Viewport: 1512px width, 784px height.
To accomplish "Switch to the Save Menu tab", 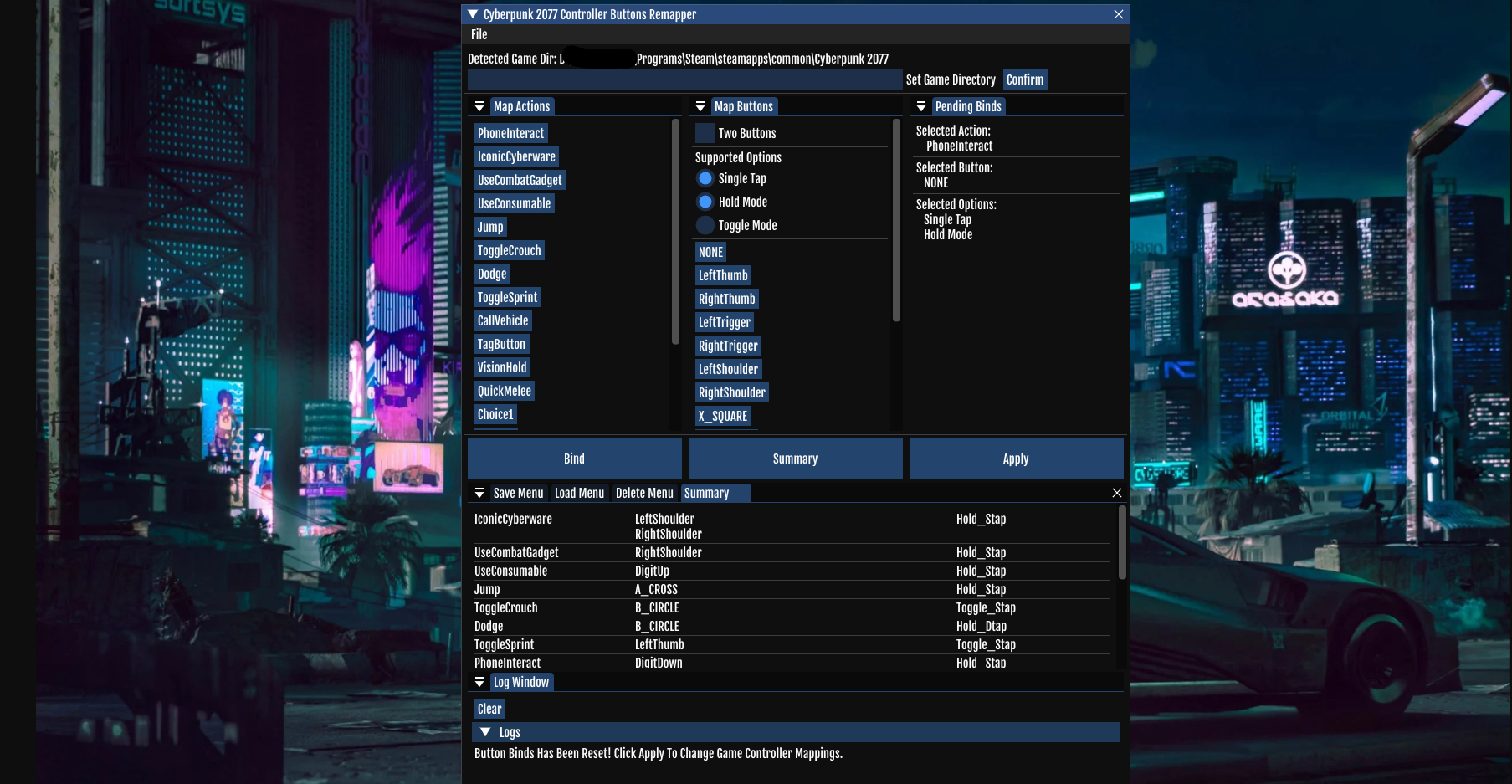I will (x=518, y=493).
